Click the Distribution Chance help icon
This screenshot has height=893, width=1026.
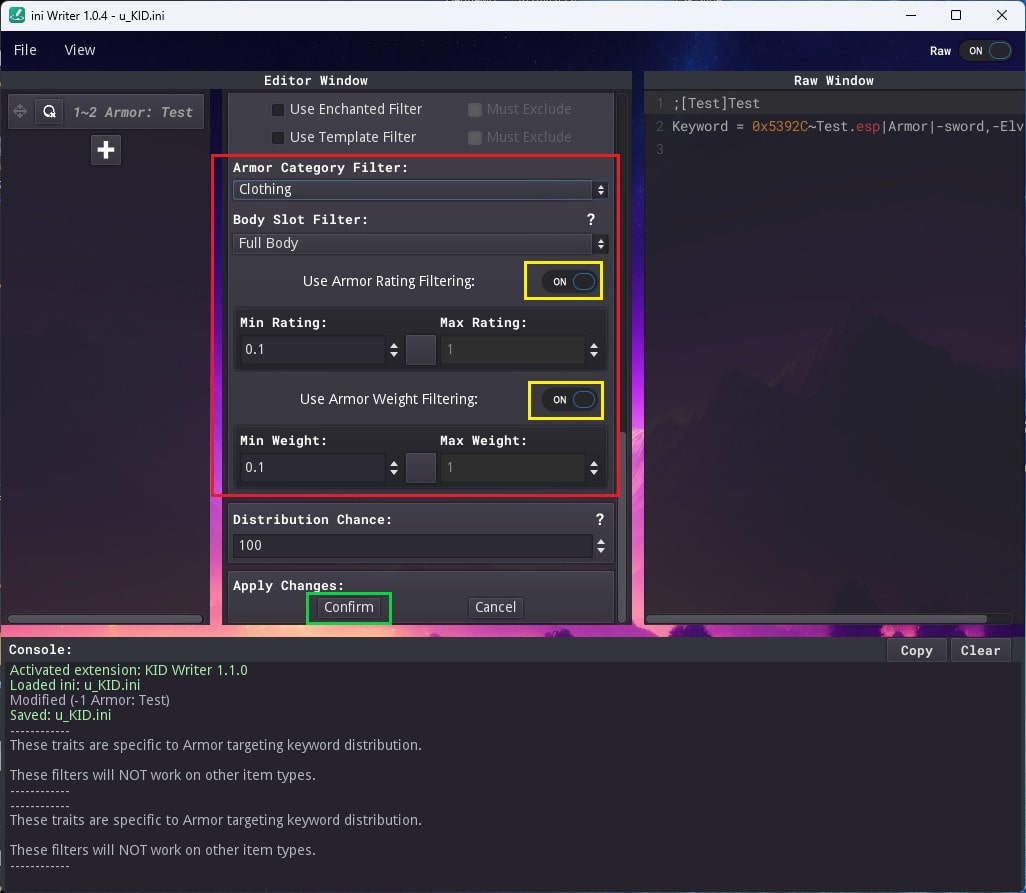(x=599, y=519)
